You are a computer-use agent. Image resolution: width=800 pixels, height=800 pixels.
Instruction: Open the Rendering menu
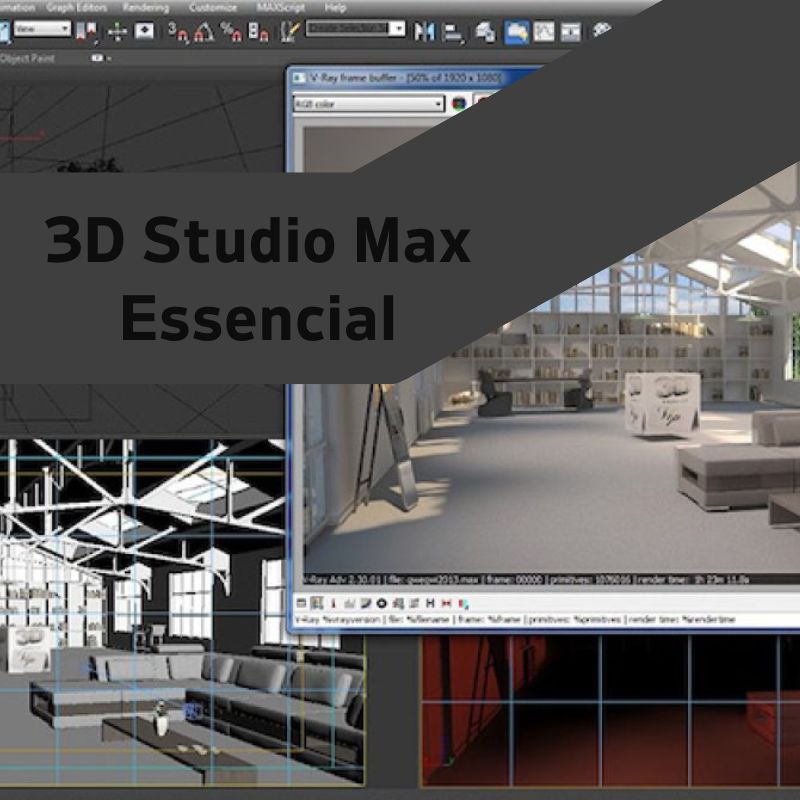tap(145, 7)
